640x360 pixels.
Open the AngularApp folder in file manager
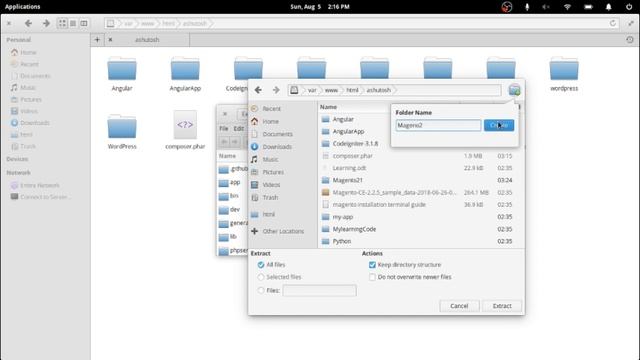[185, 69]
